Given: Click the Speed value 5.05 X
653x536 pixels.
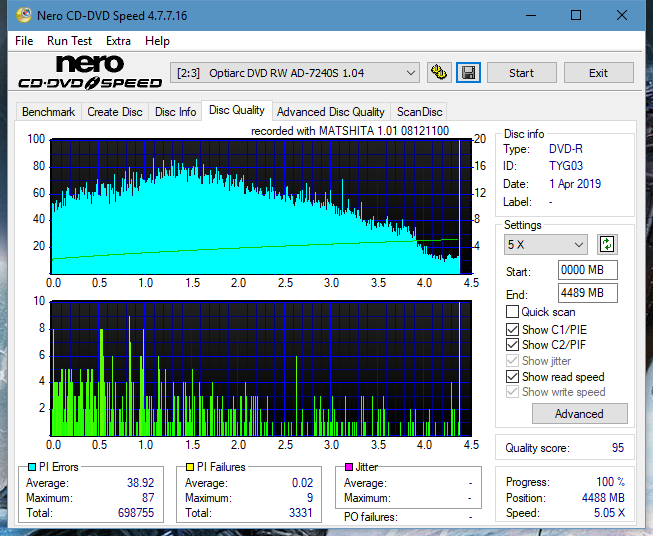Looking at the screenshot, I should (x=609, y=513).
